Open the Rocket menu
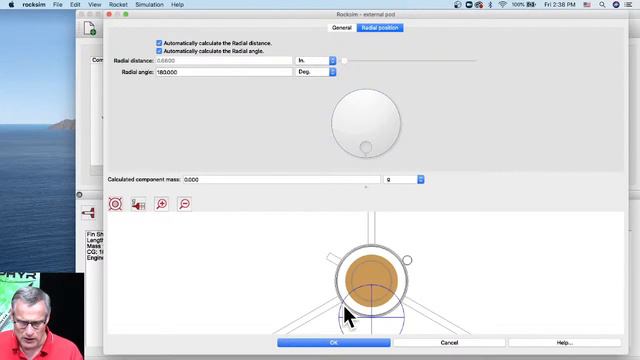Screen dimensions: 640x360 [118, 4]
